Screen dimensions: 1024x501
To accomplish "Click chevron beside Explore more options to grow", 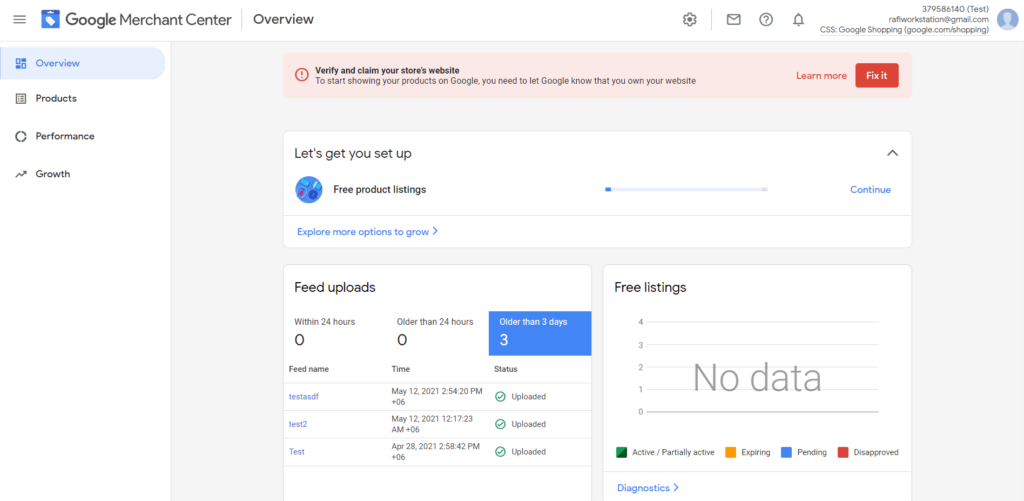I will [x=435, y=231].
